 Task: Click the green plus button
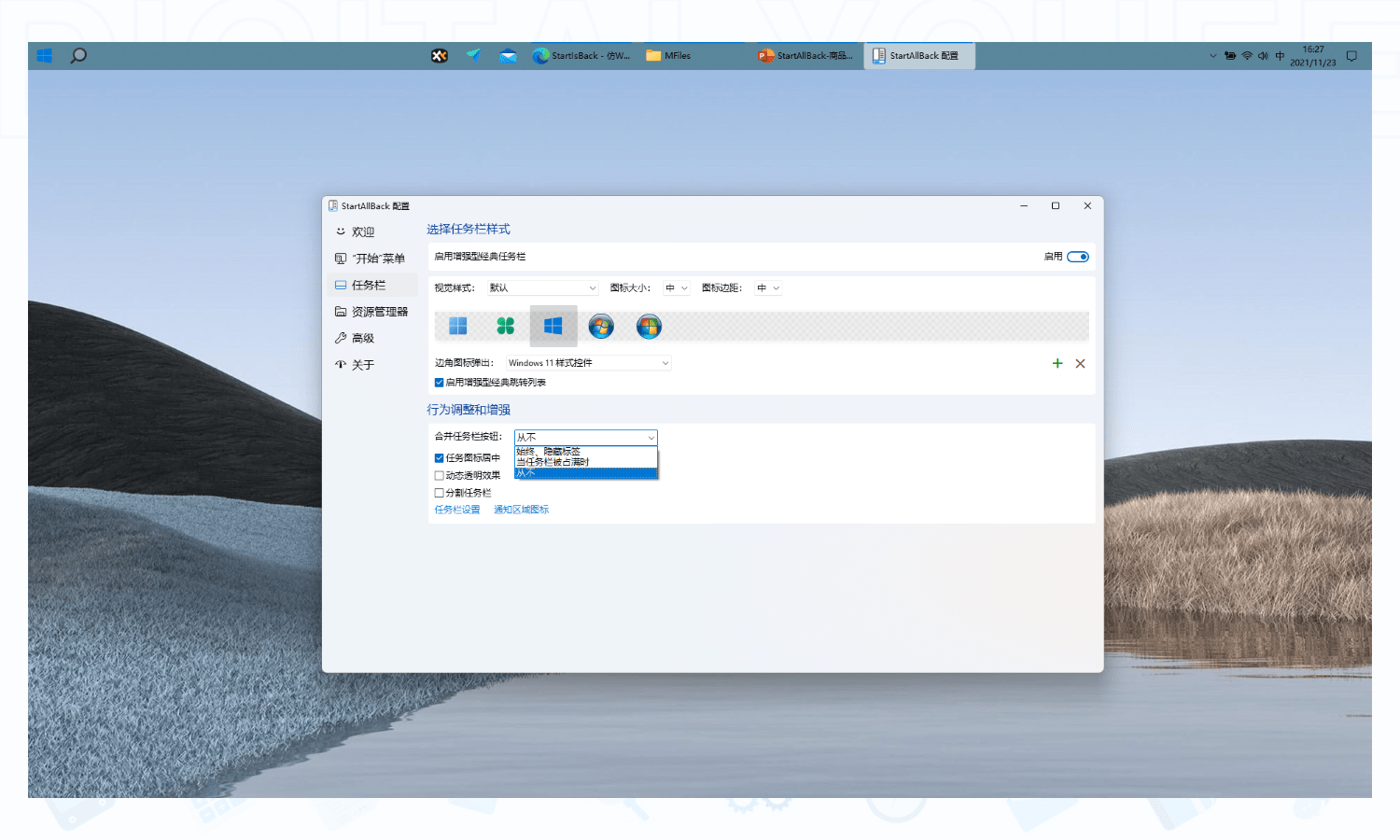point(1057,363)
